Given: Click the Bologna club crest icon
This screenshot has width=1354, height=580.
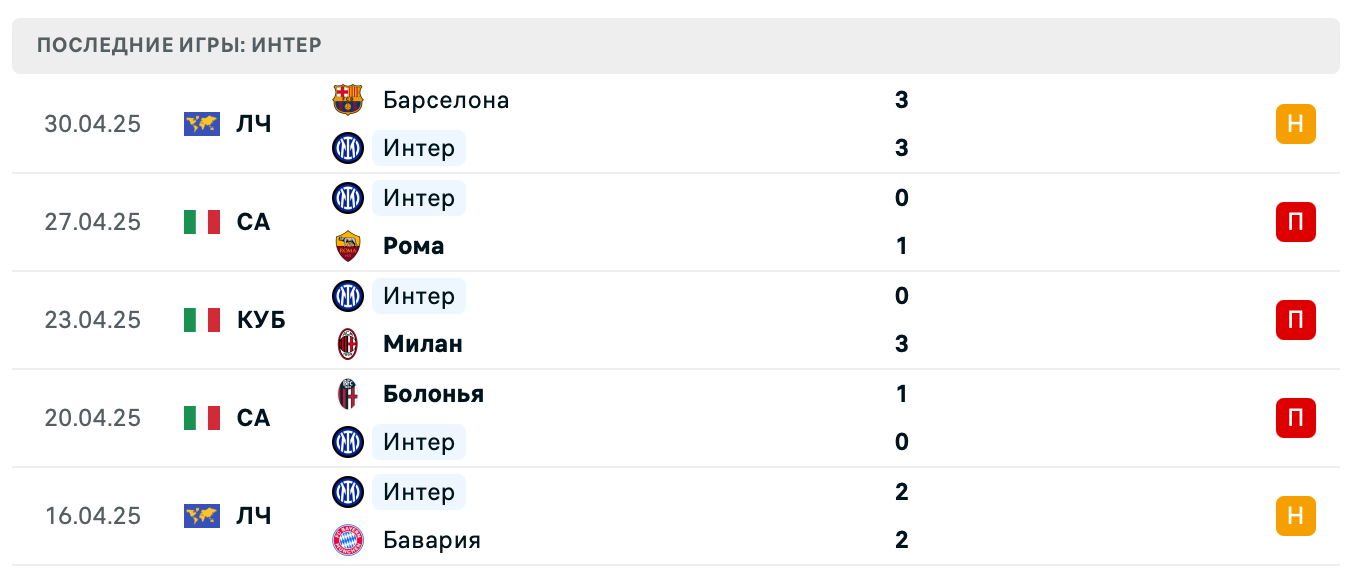Looking at the screenshot, I should [x=348, y=394].
